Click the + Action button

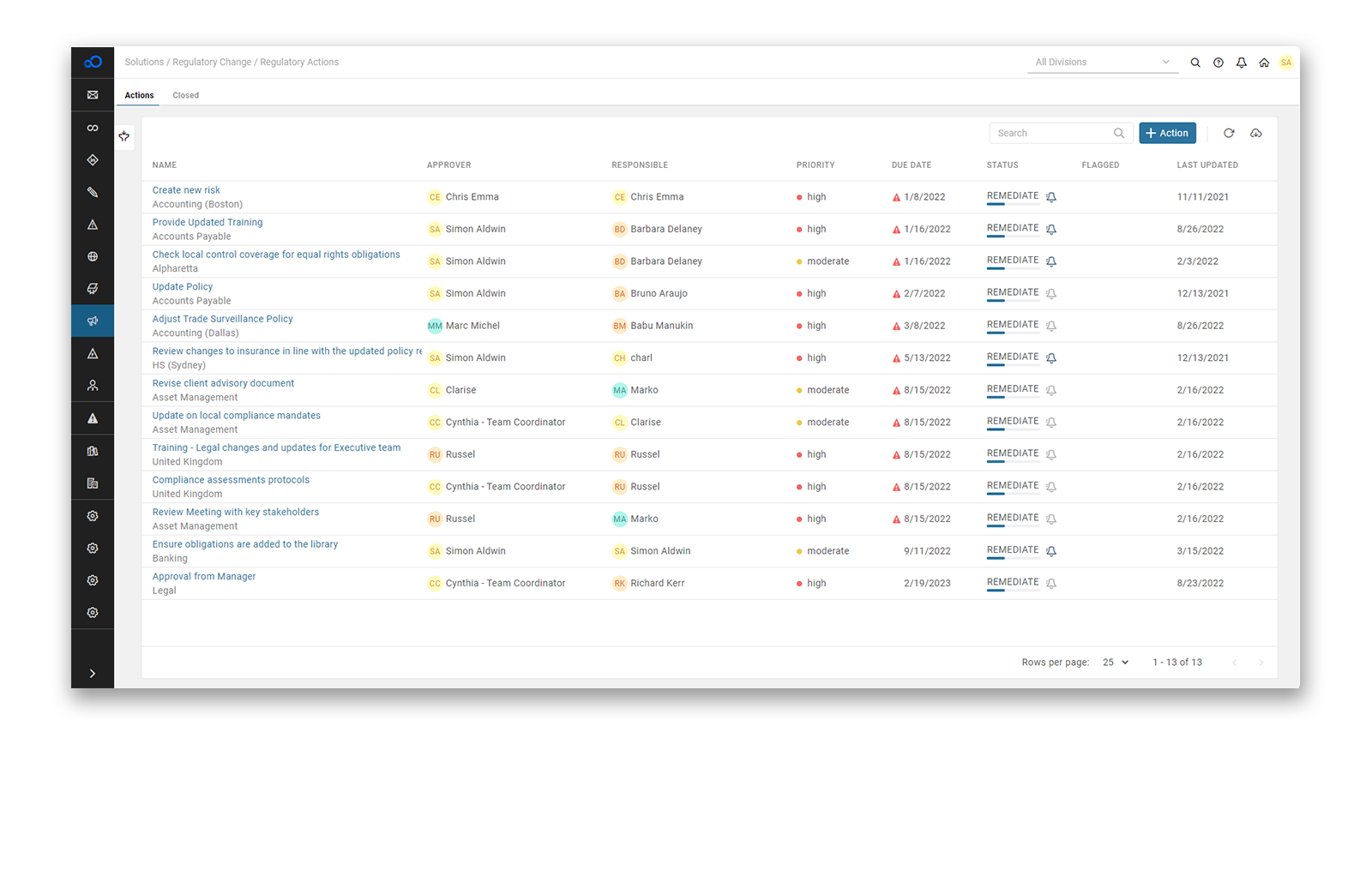click(1167, 133)
